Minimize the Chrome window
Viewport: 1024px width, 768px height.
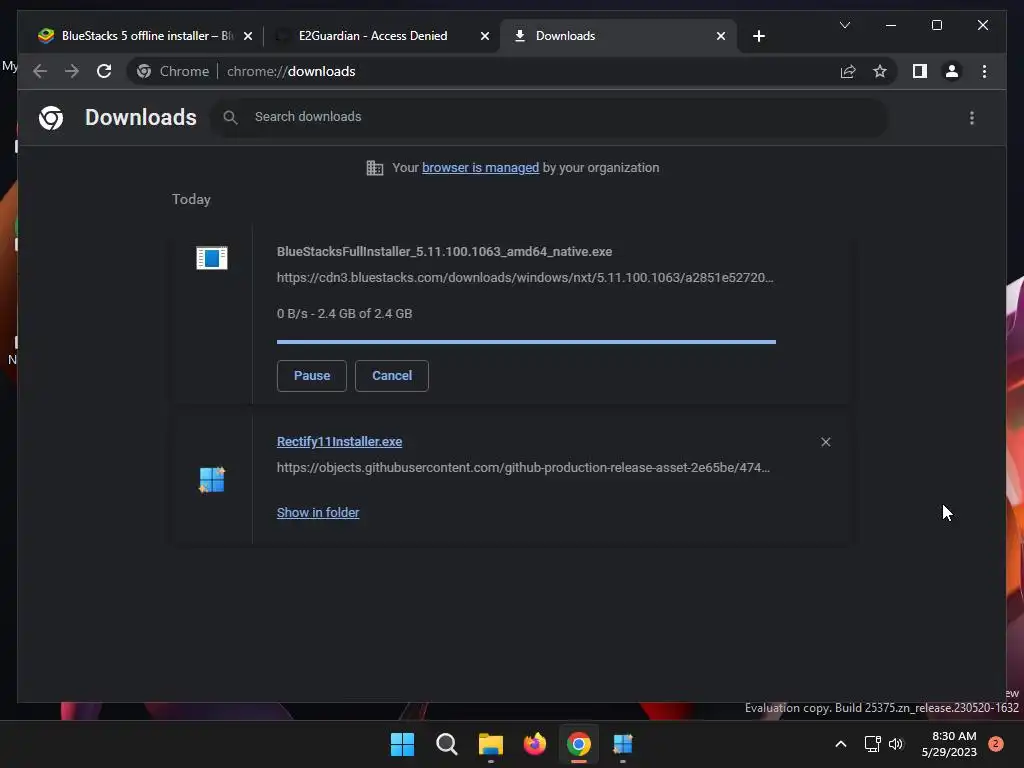(x=891, y=25)
